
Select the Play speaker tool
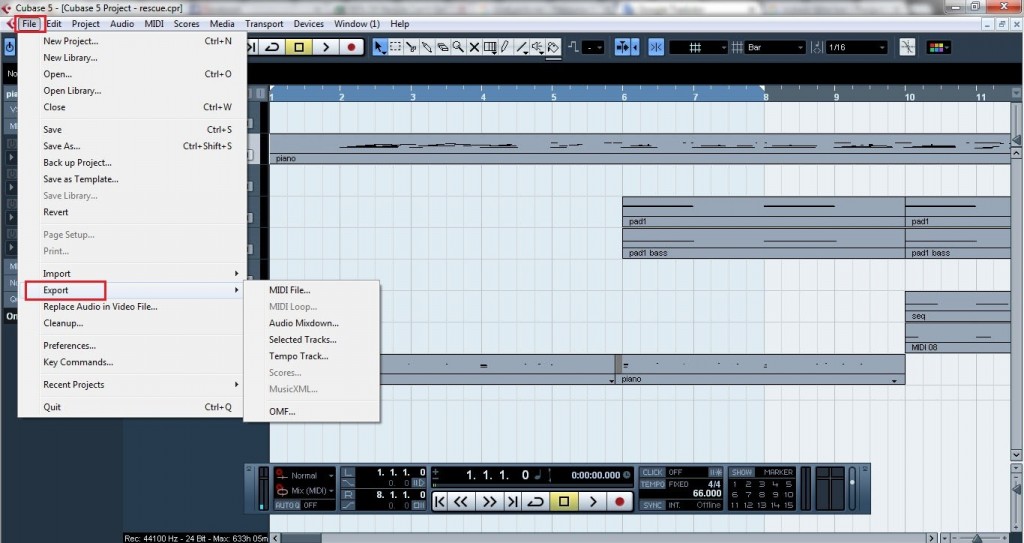point(537,47)
